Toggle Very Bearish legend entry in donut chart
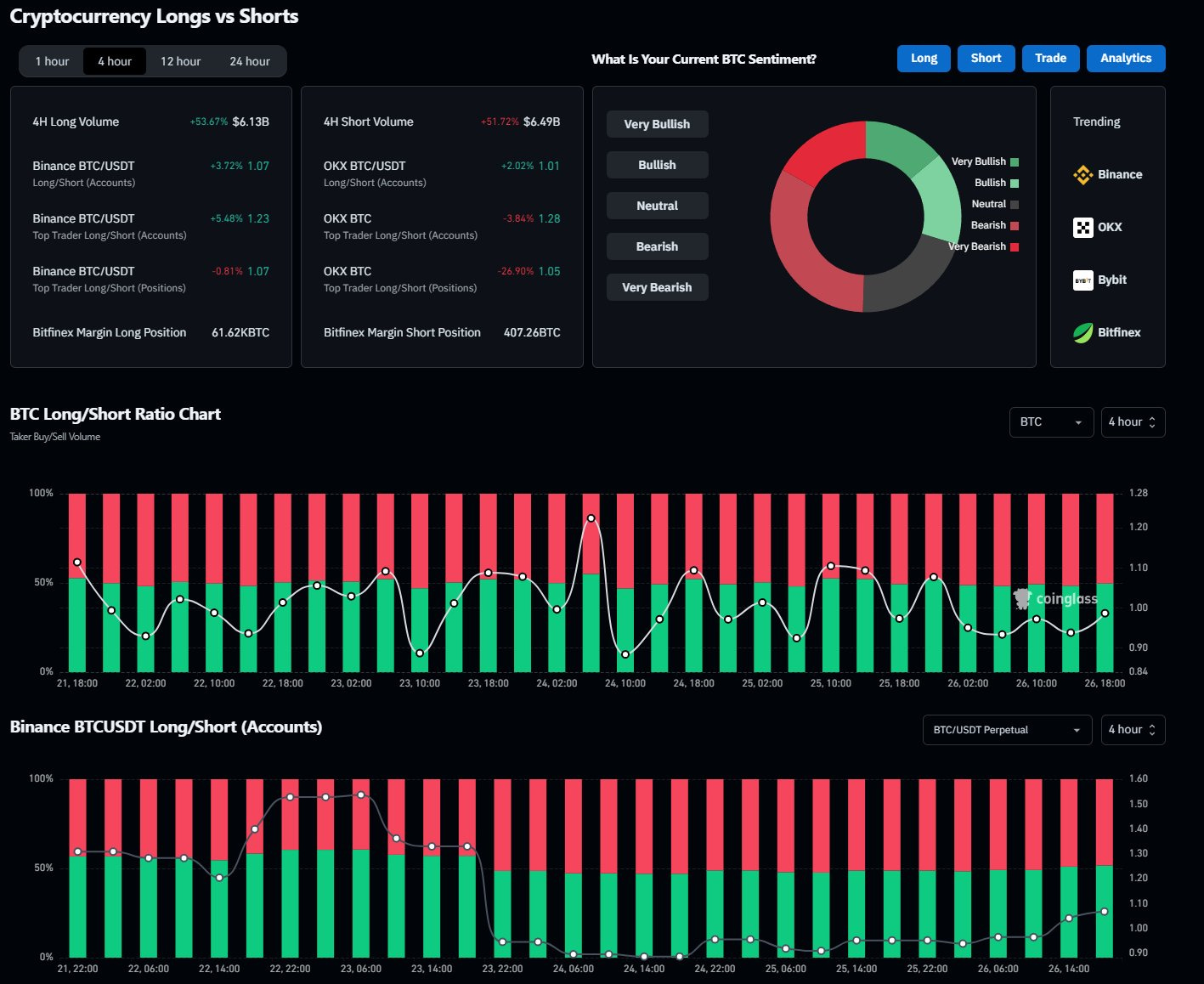1204x984 pixels. (983, 246)
